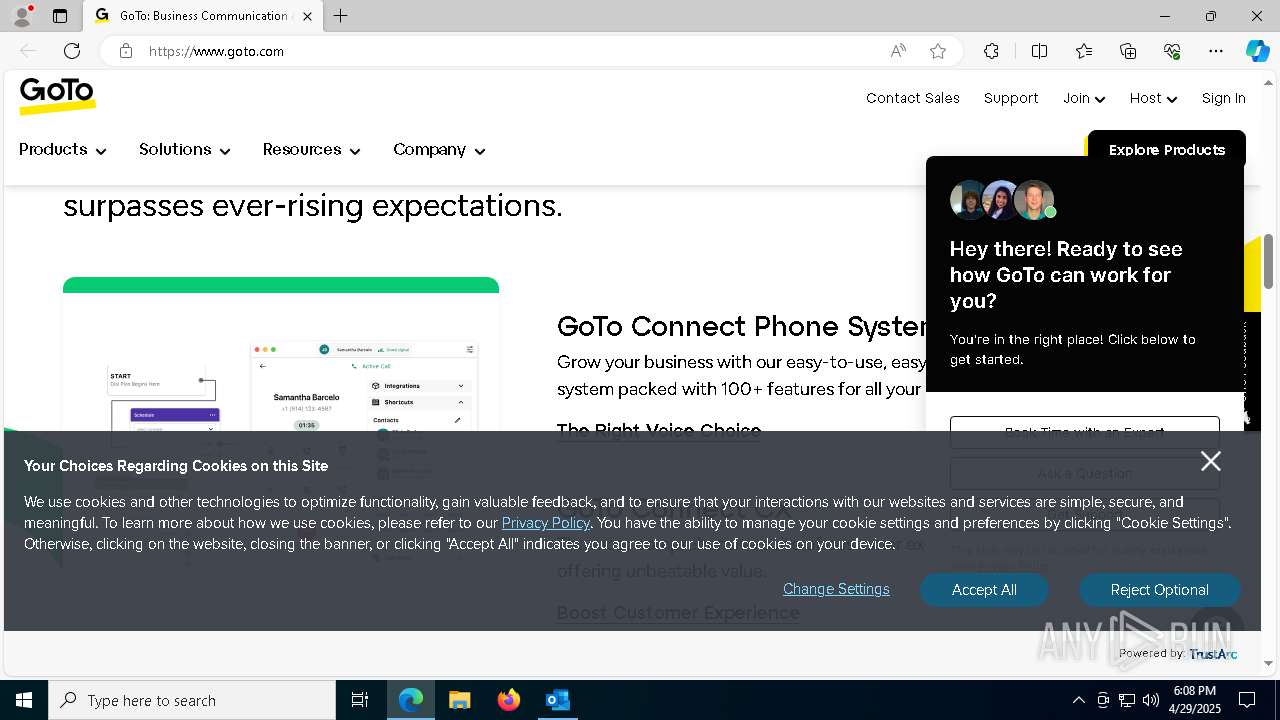This screenshot has width=1280, height=720.
Task: Launch Firefox from the taskbar
Action: pos(508,700)
